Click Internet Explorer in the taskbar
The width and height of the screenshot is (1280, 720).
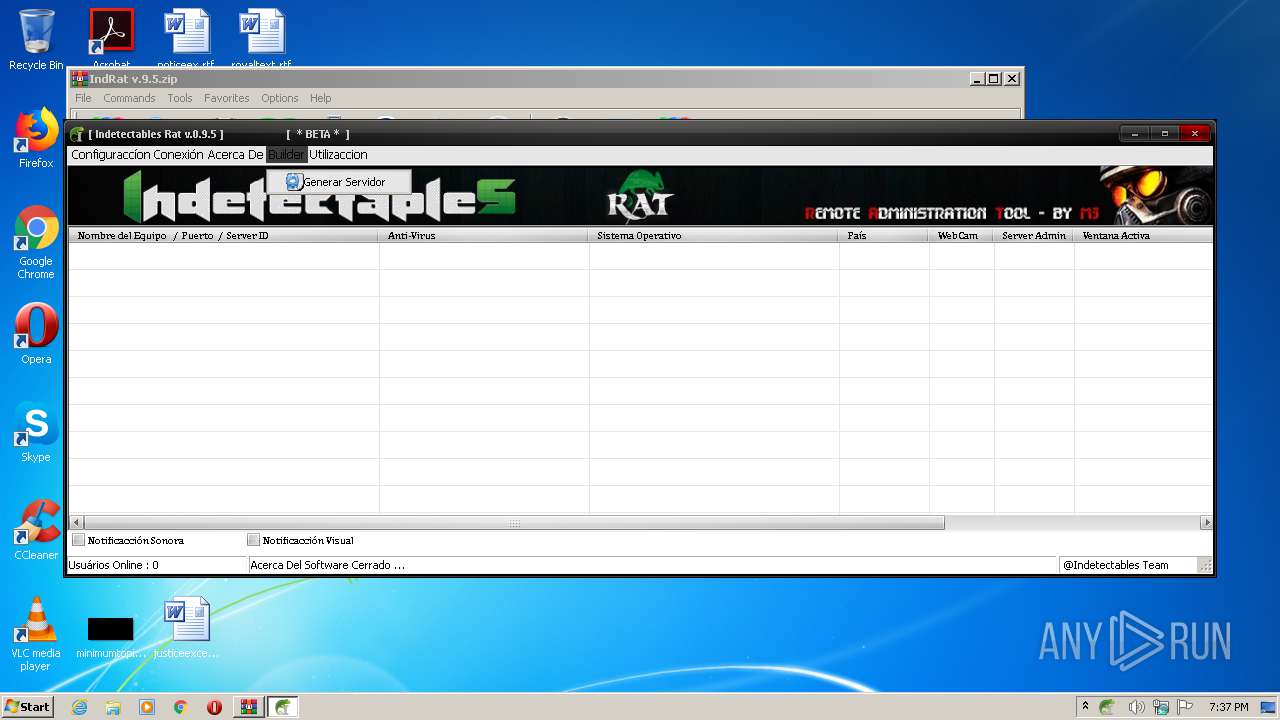[x=79, y=707]
